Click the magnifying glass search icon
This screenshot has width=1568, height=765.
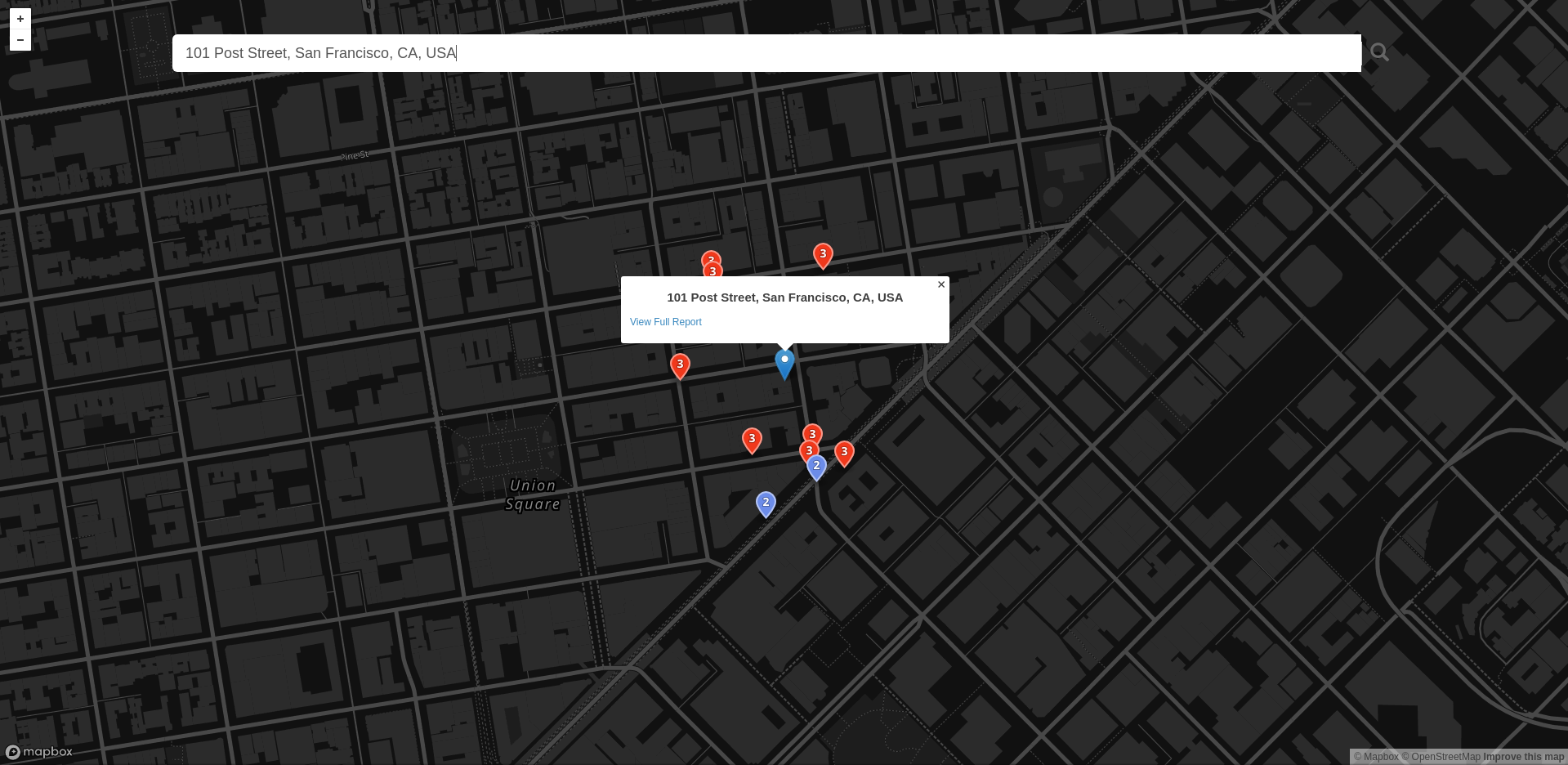[x=1379, y=52]
